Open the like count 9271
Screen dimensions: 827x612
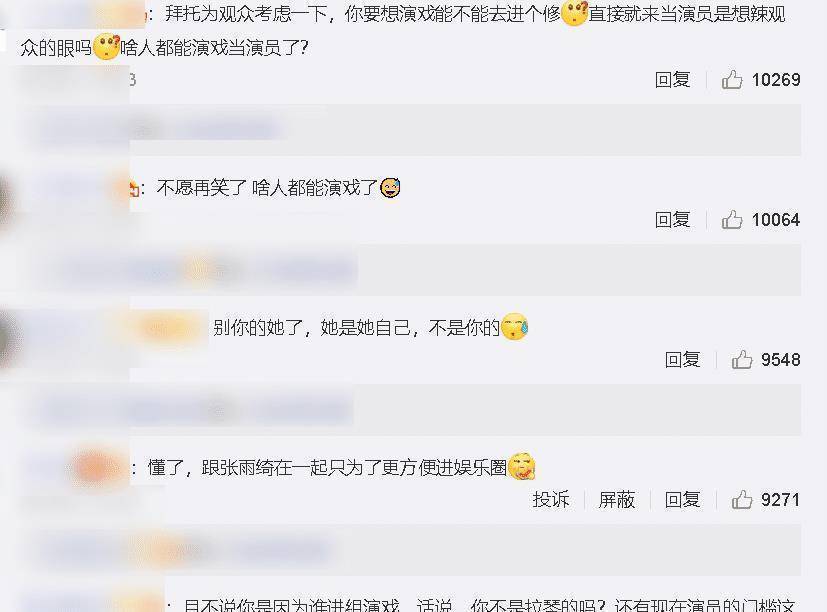[780, 500]
